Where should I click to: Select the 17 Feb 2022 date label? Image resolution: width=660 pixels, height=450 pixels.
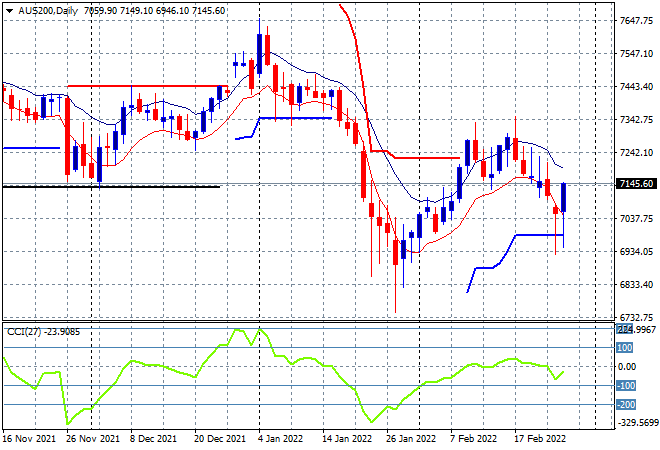[540, 439]
